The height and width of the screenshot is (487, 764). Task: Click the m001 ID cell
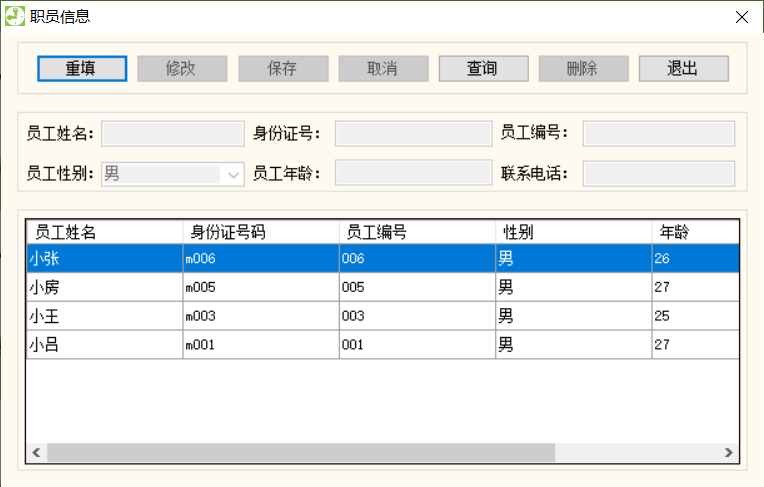[261, 345]
